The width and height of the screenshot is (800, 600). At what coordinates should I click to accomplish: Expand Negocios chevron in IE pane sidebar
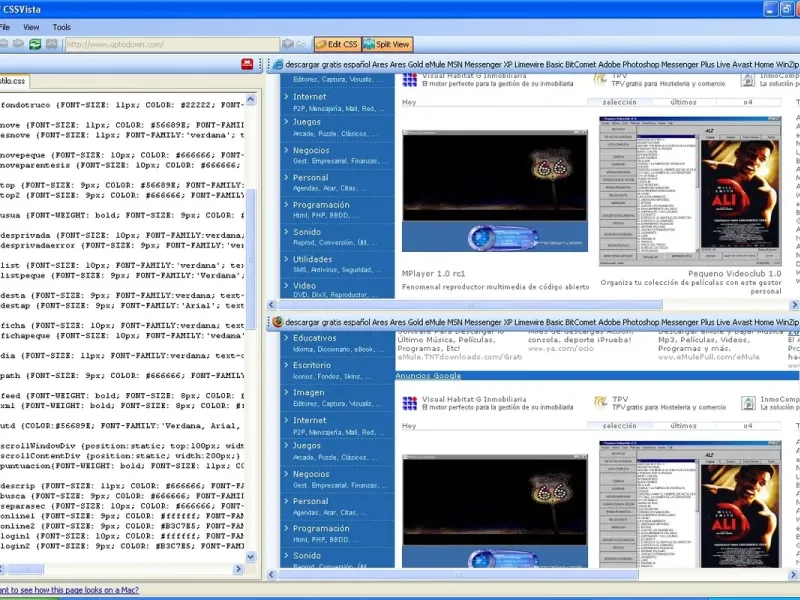[x=286, y=149]
